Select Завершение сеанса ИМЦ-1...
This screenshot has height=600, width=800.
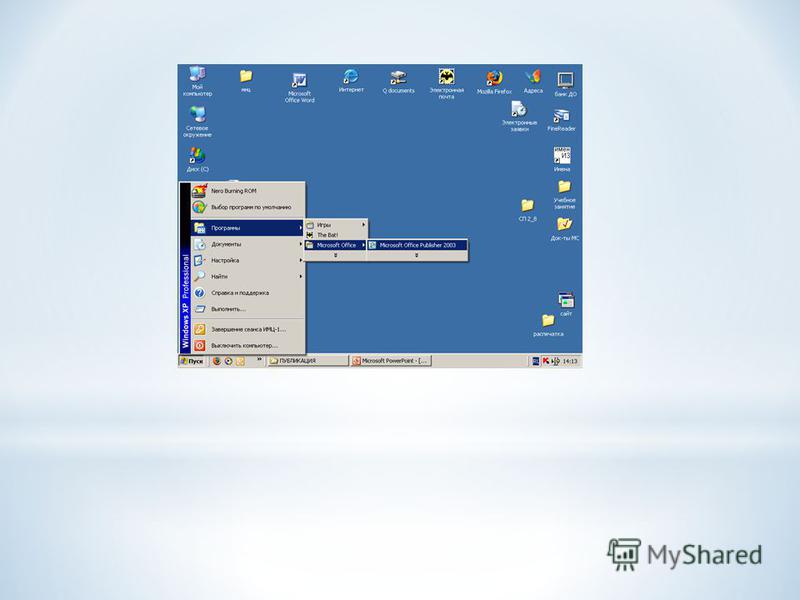pyautogui.click(x=248, y=329)
